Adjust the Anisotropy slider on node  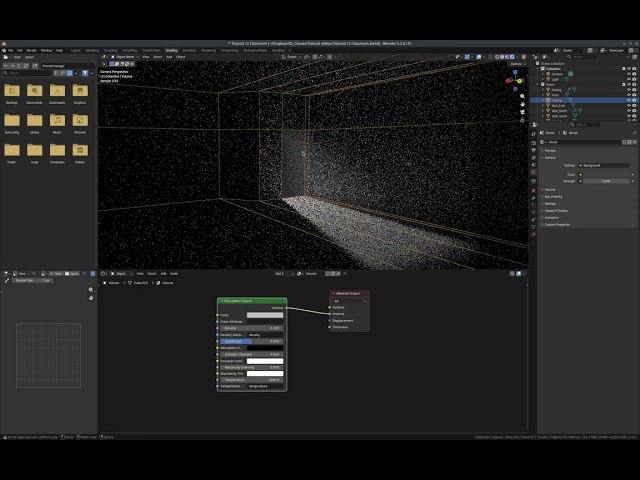(x=252, y=341)
